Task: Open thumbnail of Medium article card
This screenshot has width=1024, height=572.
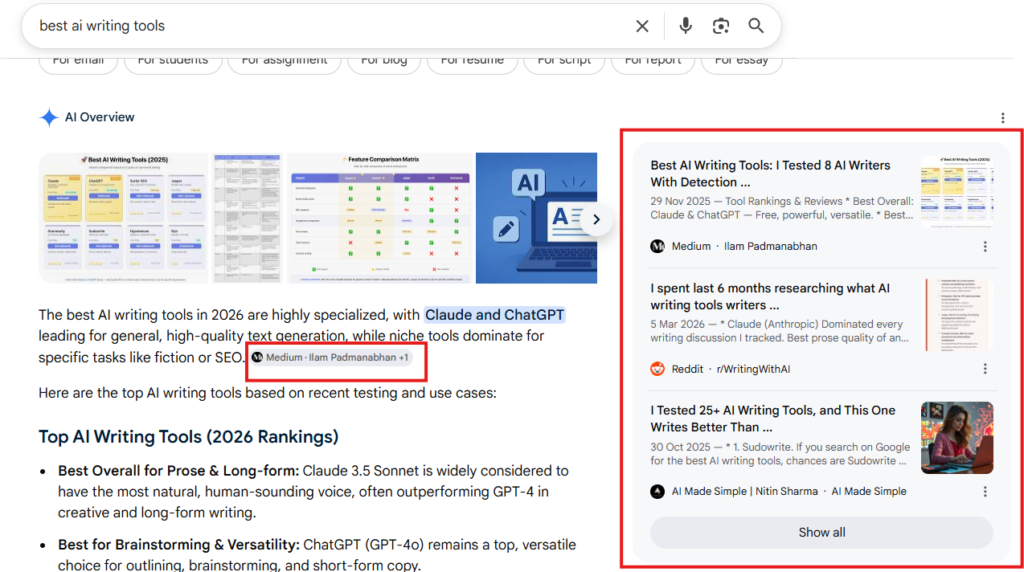Action: (x=957, y=191)
